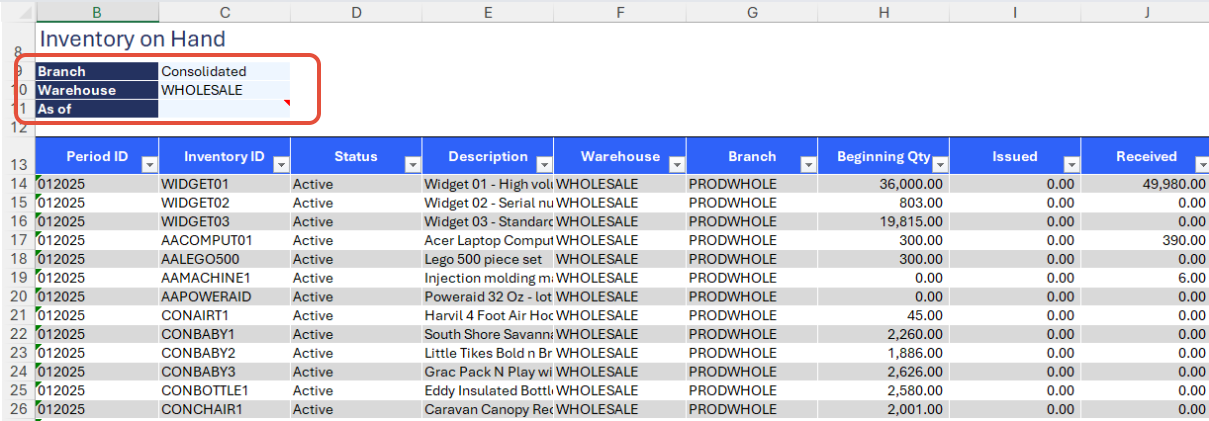The height and width of the screenshot is (421, 1209).
Task: Select the AACOMPUT01 inventory ID cell
Action: pyautogui.click(x=224, y=240)
